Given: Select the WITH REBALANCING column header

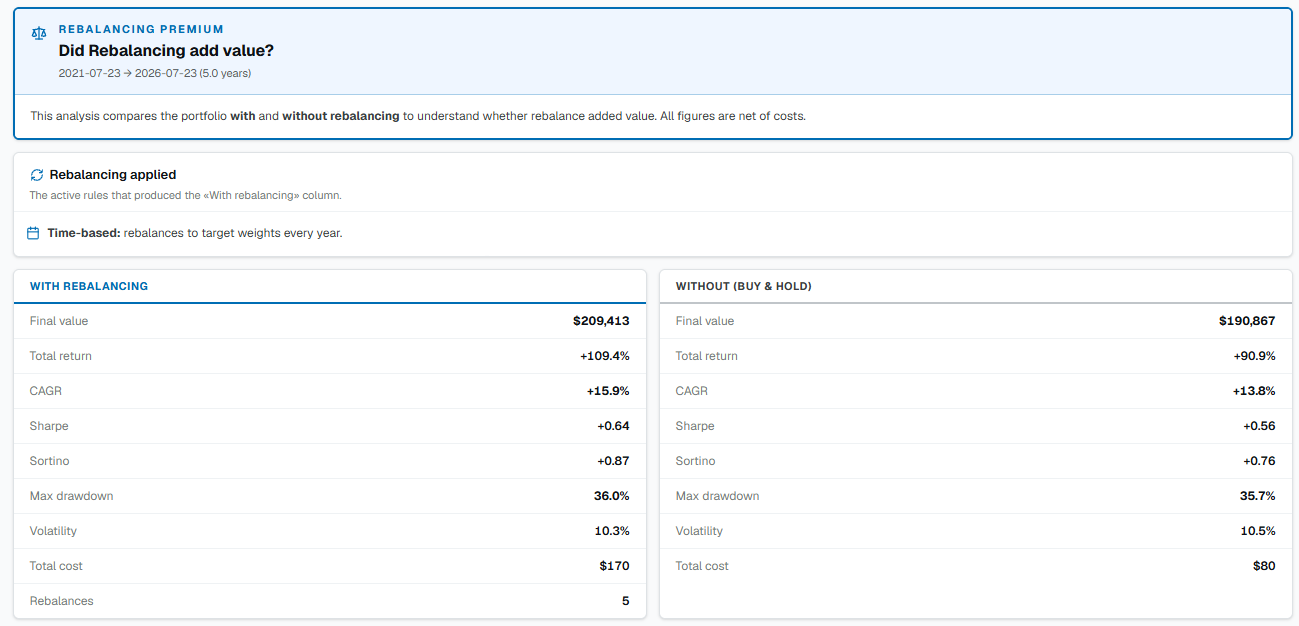Looking at the screenshot, I should 89,286.
